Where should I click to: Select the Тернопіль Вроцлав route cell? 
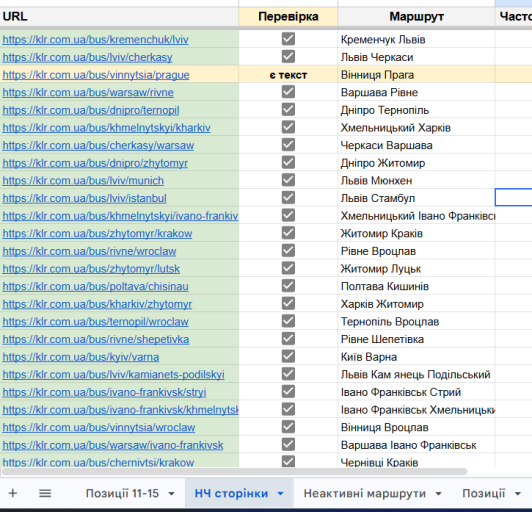(x=416, y=321)
